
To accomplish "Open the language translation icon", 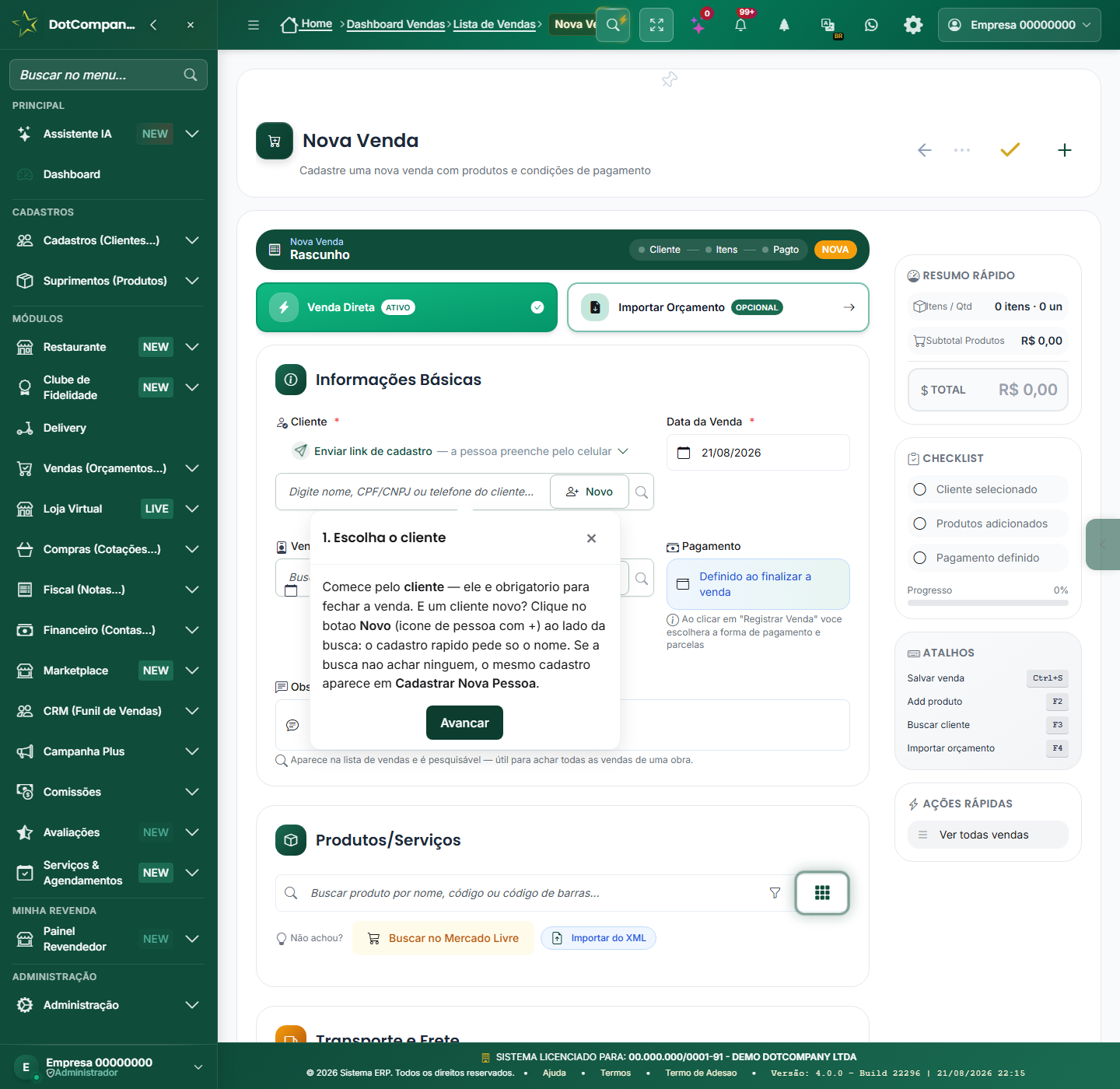I will [x=828, y=25].
